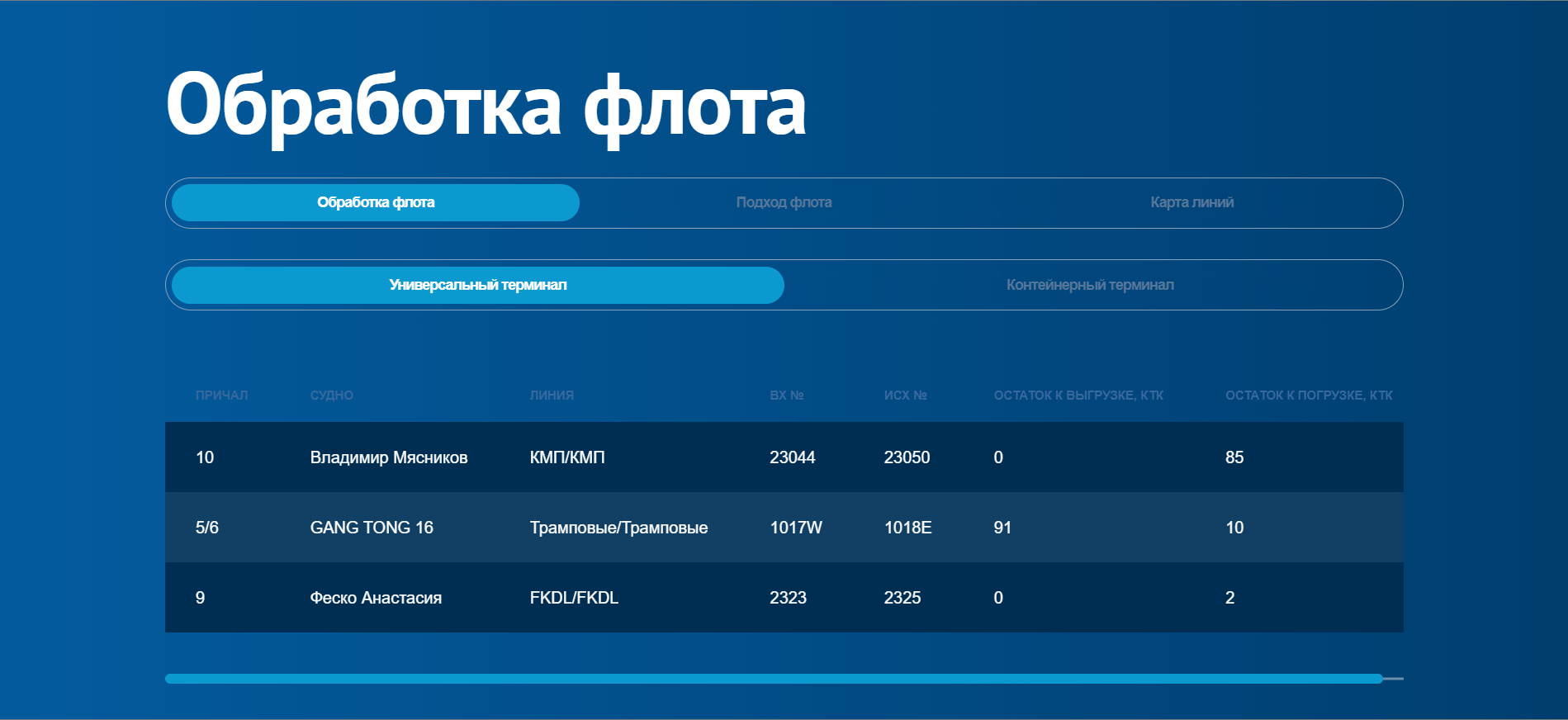This screenshot has height=720, width=1568.
Task: Click the Вх № column header
Action: coord(787,396)
